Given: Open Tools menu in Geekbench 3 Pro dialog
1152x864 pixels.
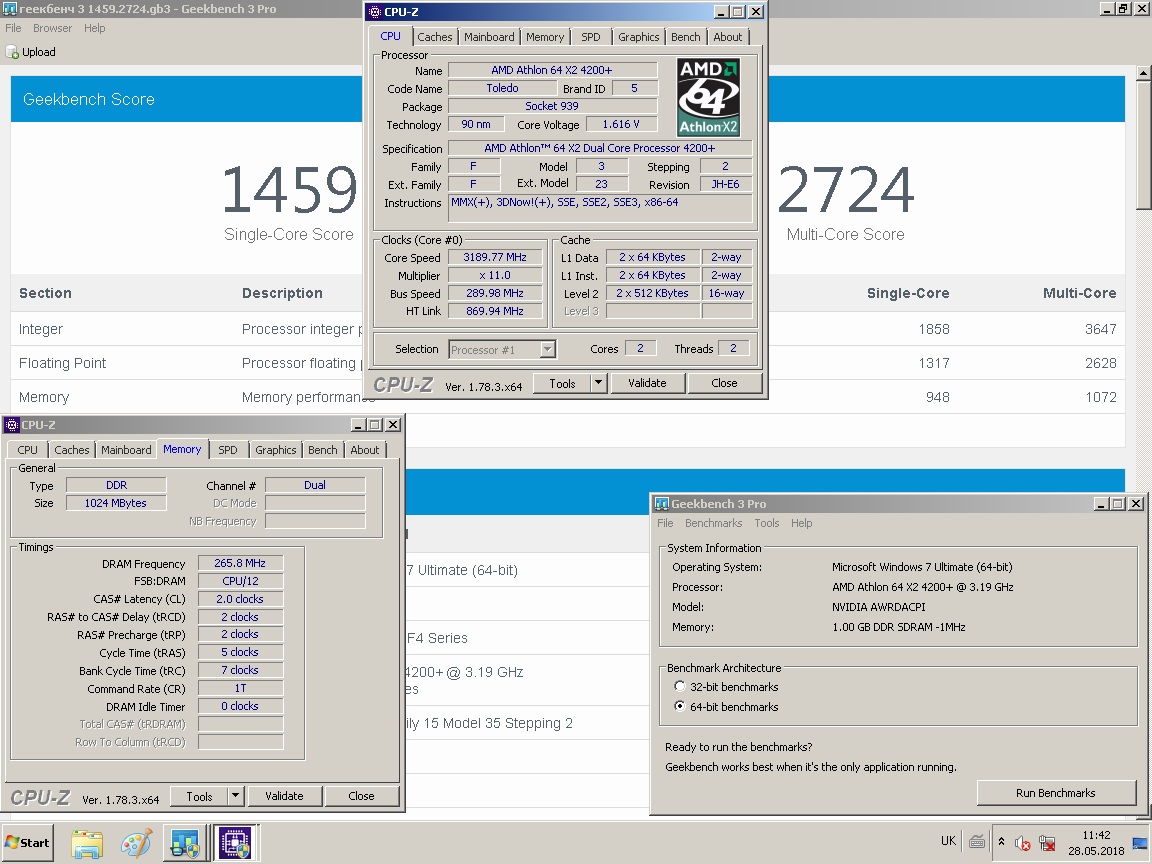Looking at the screenshot, I should [x=766, y=523].
